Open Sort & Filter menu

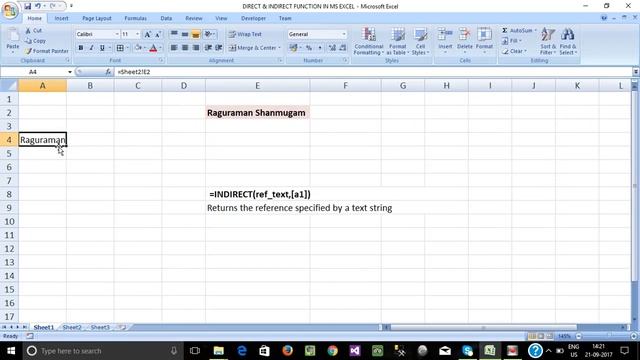click(x=548, y=41)
